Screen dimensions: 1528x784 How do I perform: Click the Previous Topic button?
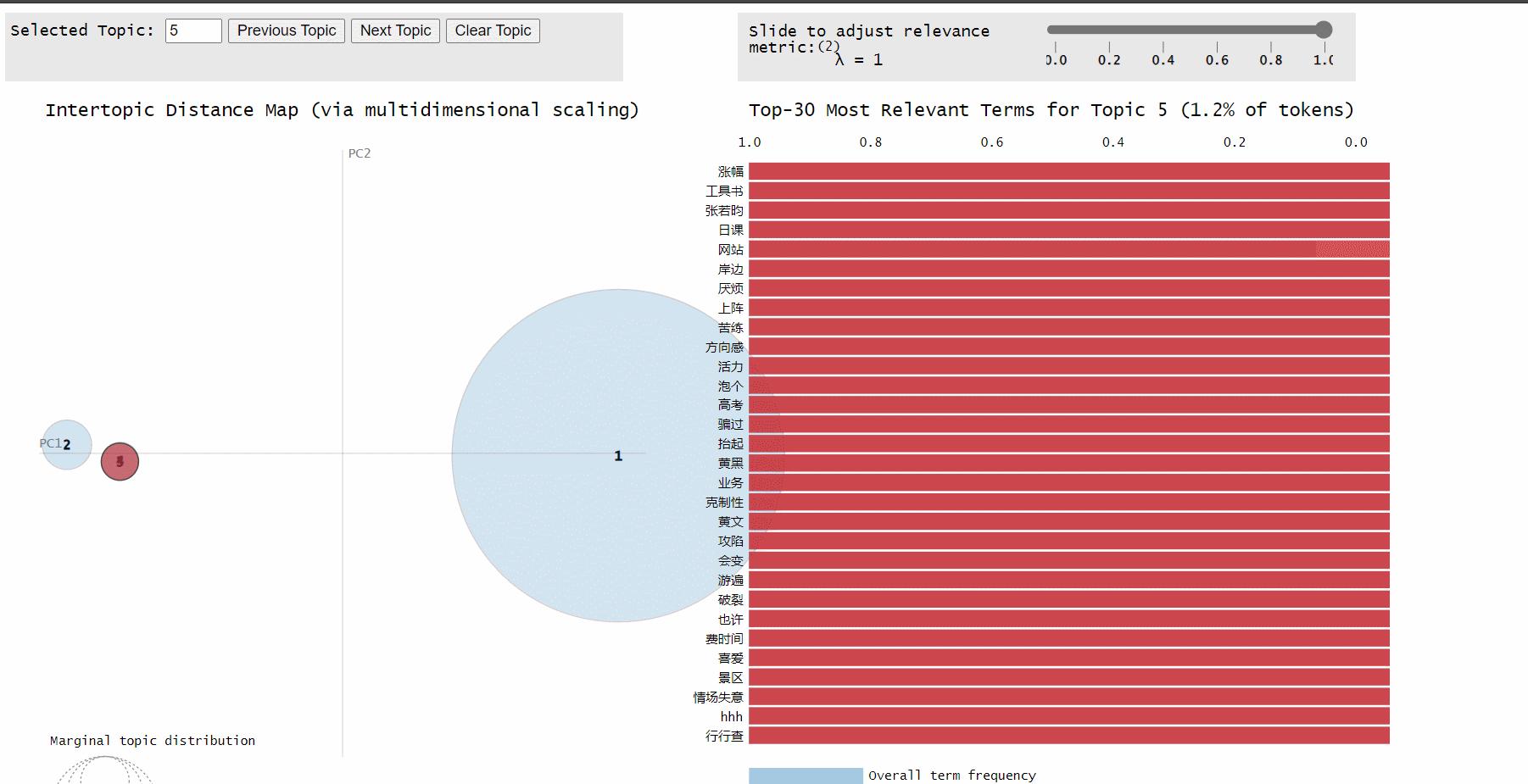point(287,31)
